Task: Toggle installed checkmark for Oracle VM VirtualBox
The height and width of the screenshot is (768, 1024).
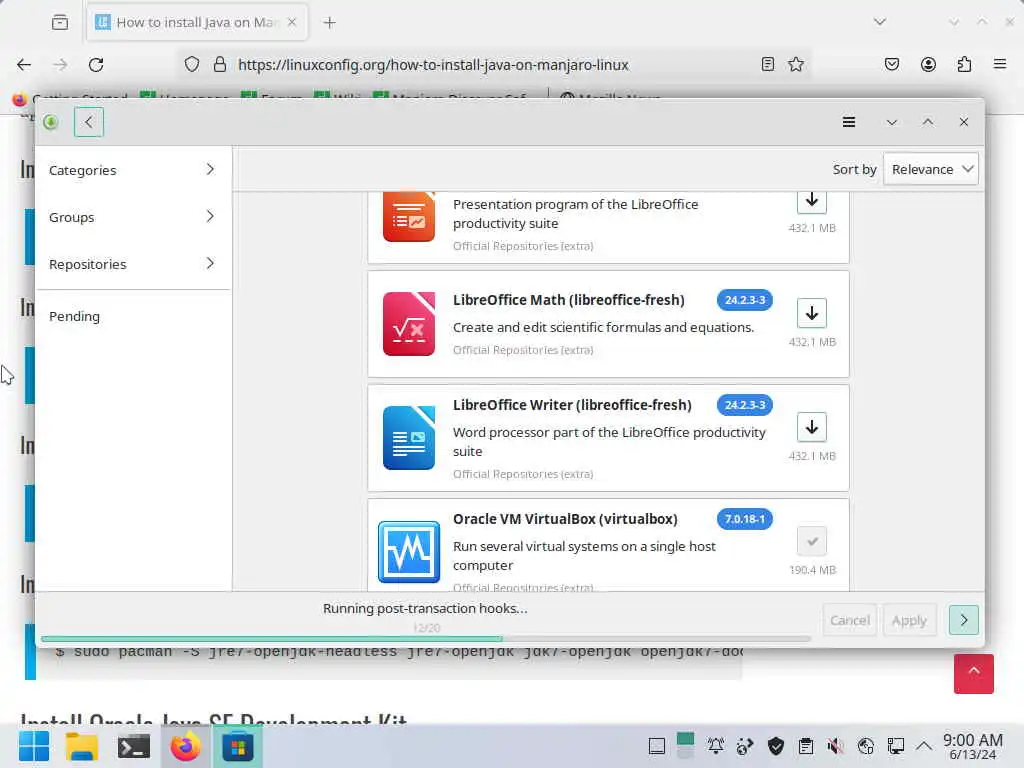Action: 812,541
